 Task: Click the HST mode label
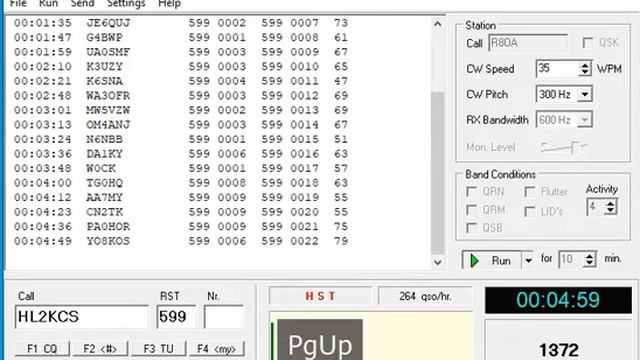(320, 296)
